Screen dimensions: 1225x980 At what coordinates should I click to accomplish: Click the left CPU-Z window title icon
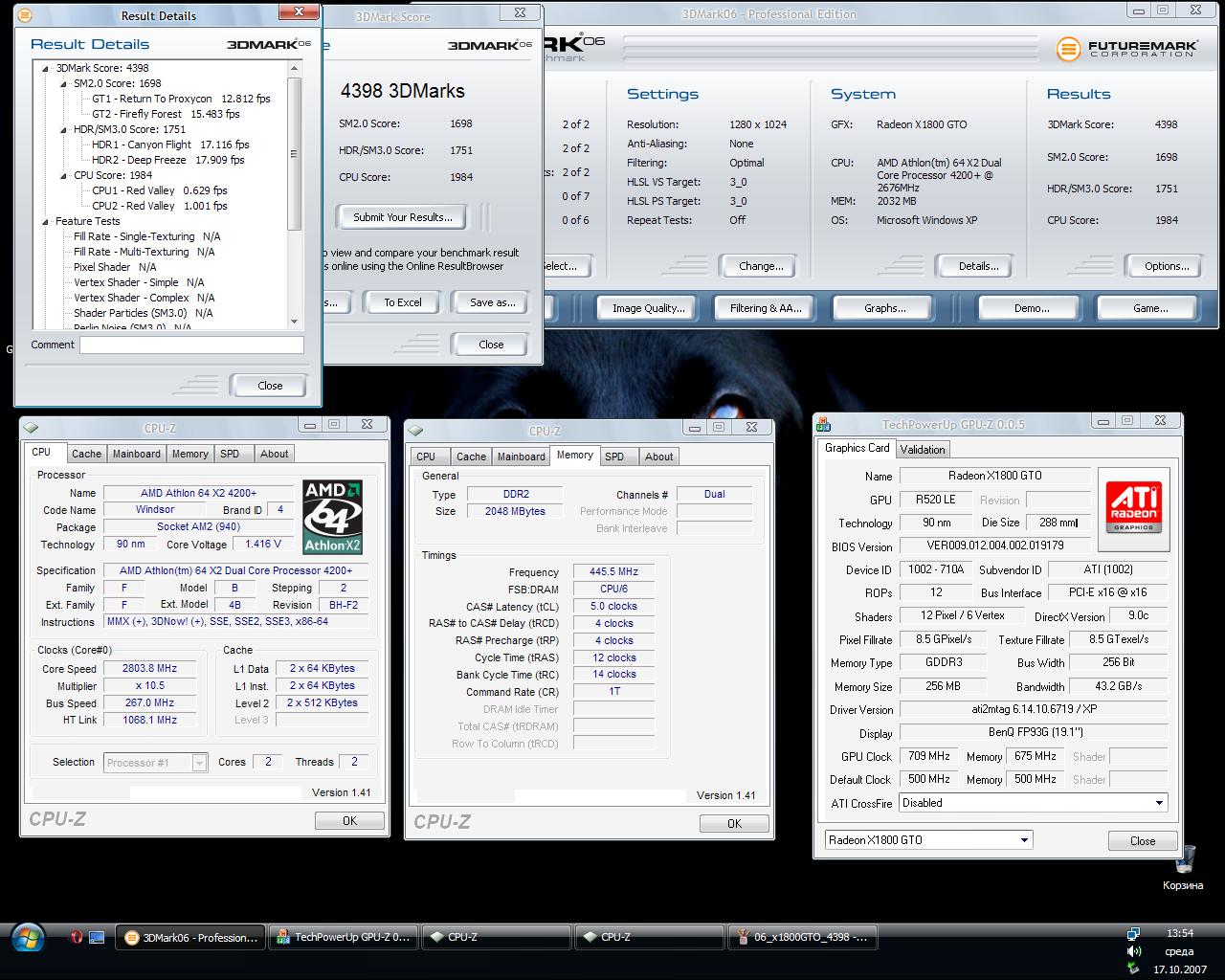click(x=32, y=428)
